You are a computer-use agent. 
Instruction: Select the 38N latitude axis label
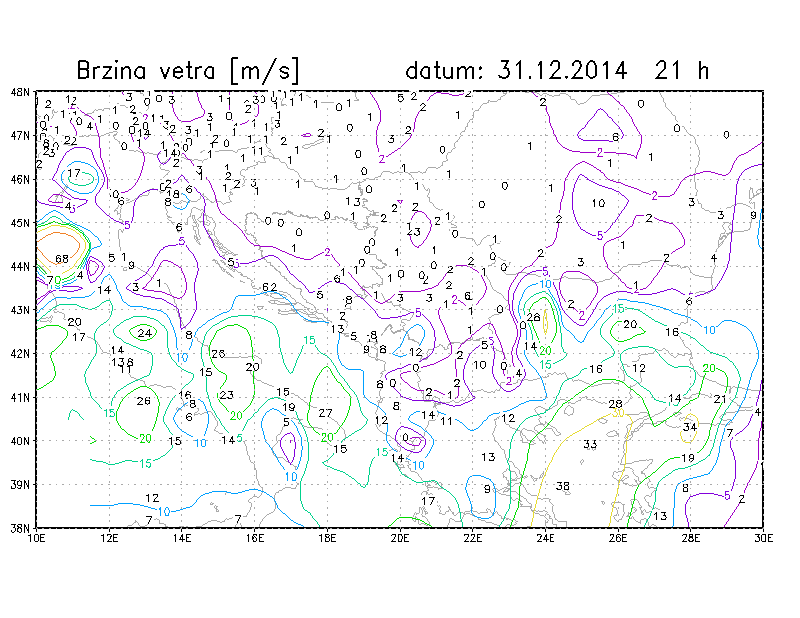20,528
